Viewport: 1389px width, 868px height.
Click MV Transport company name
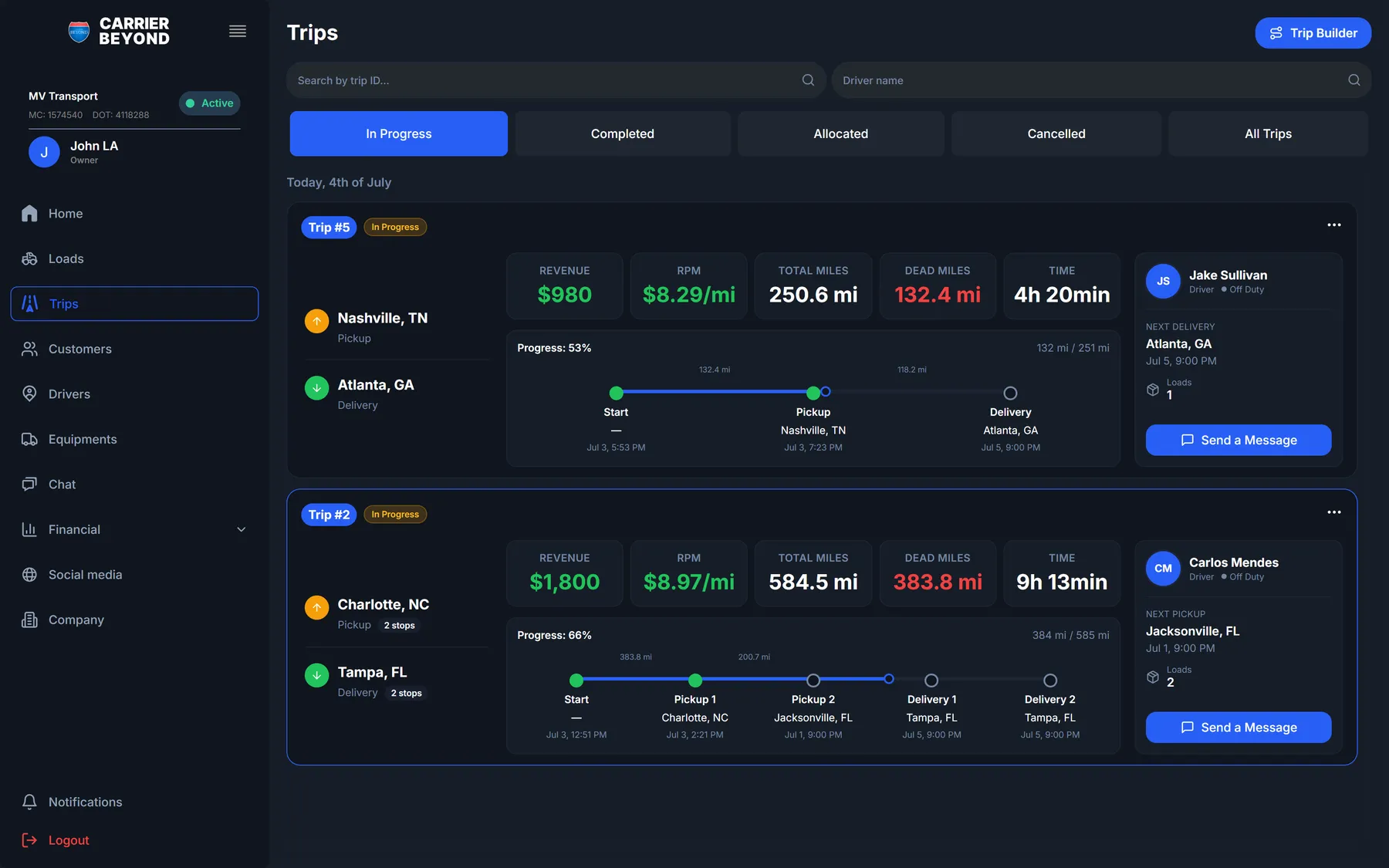coord(63,96)
